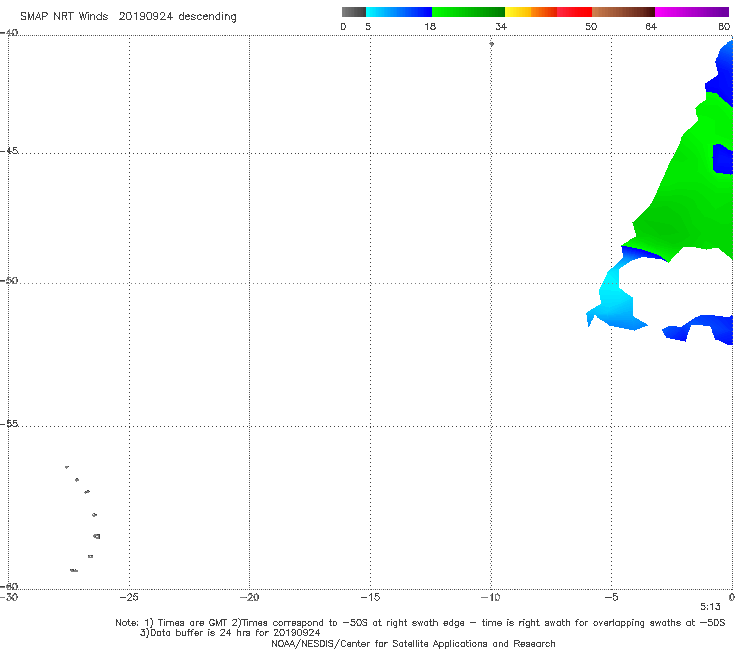This screenshot has width=740, height=650.
Task: Click the small island marker at -10 longitude
Action: click(x=491, y=44)
